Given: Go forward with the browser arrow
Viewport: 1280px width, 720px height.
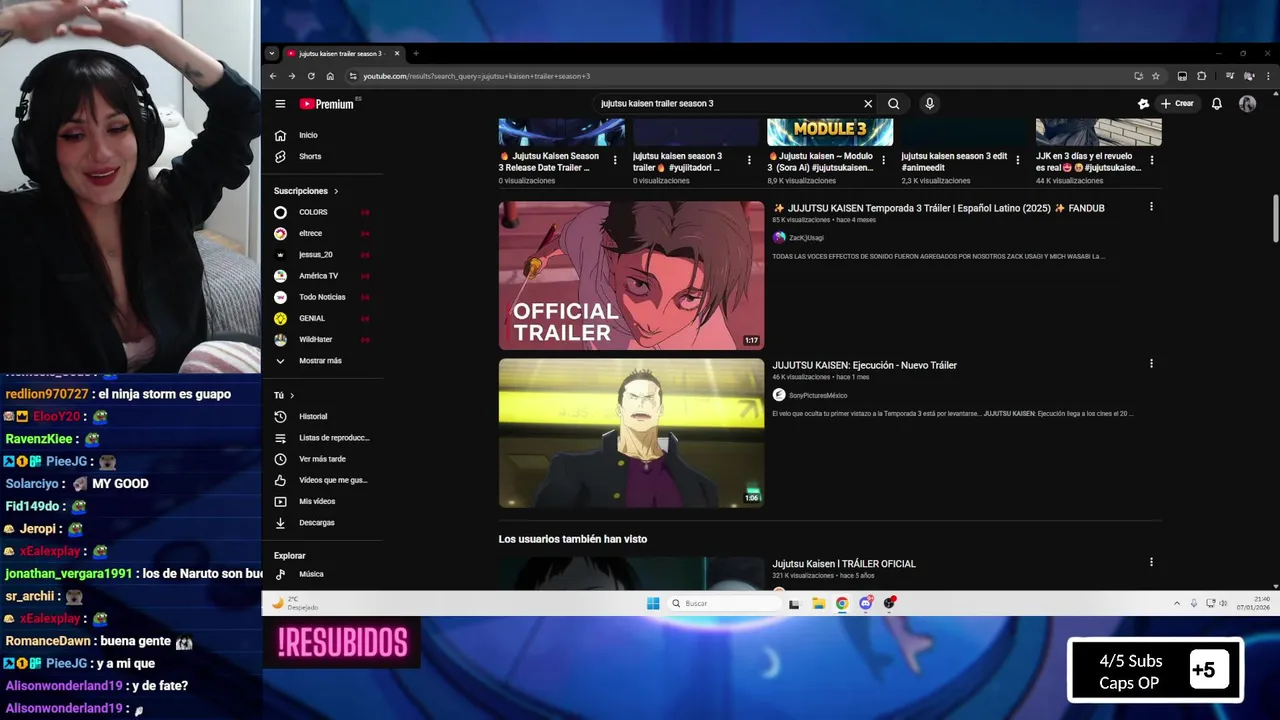Looking at the screenshot, I should coord(292,76).
